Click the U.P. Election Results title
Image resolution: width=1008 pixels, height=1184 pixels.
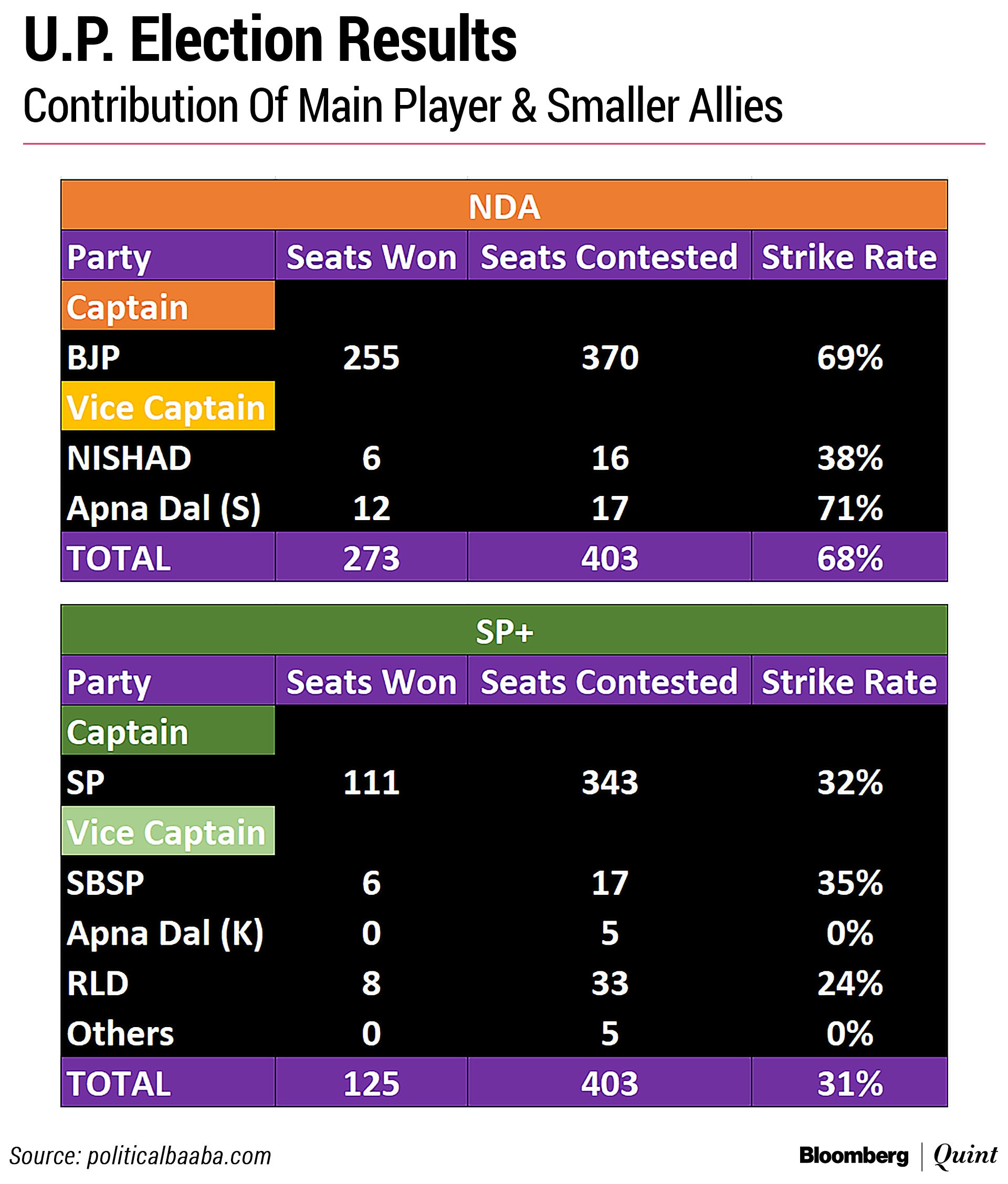click(x=270, y=40)
